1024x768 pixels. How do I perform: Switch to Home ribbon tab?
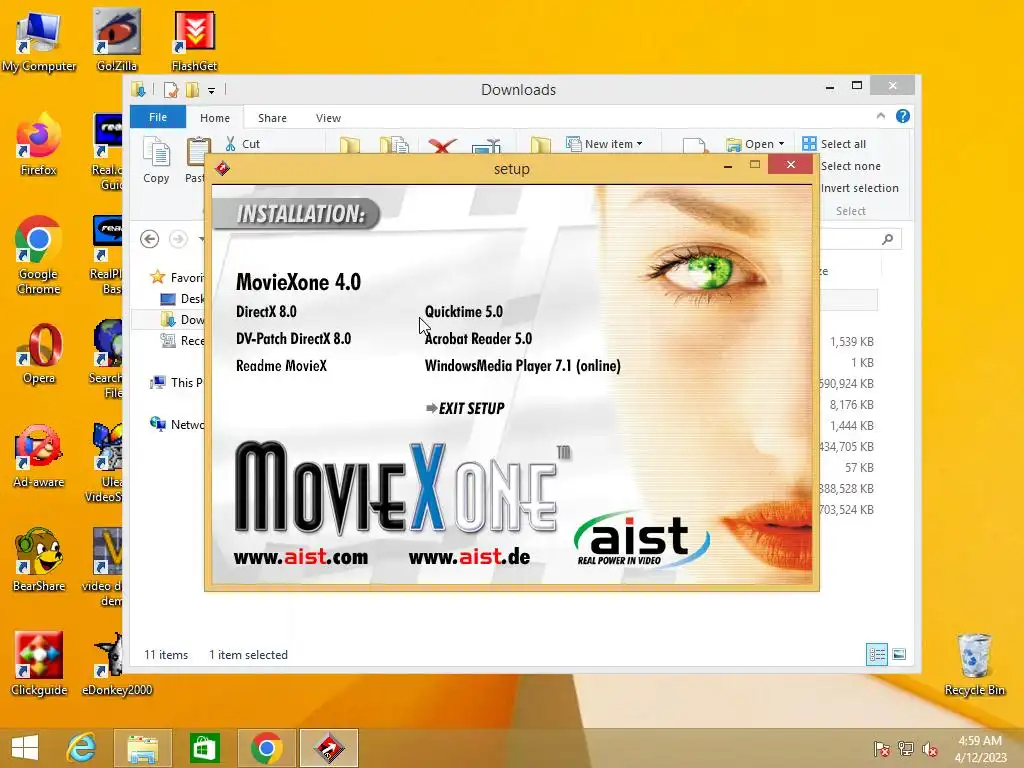pos(215,118)
